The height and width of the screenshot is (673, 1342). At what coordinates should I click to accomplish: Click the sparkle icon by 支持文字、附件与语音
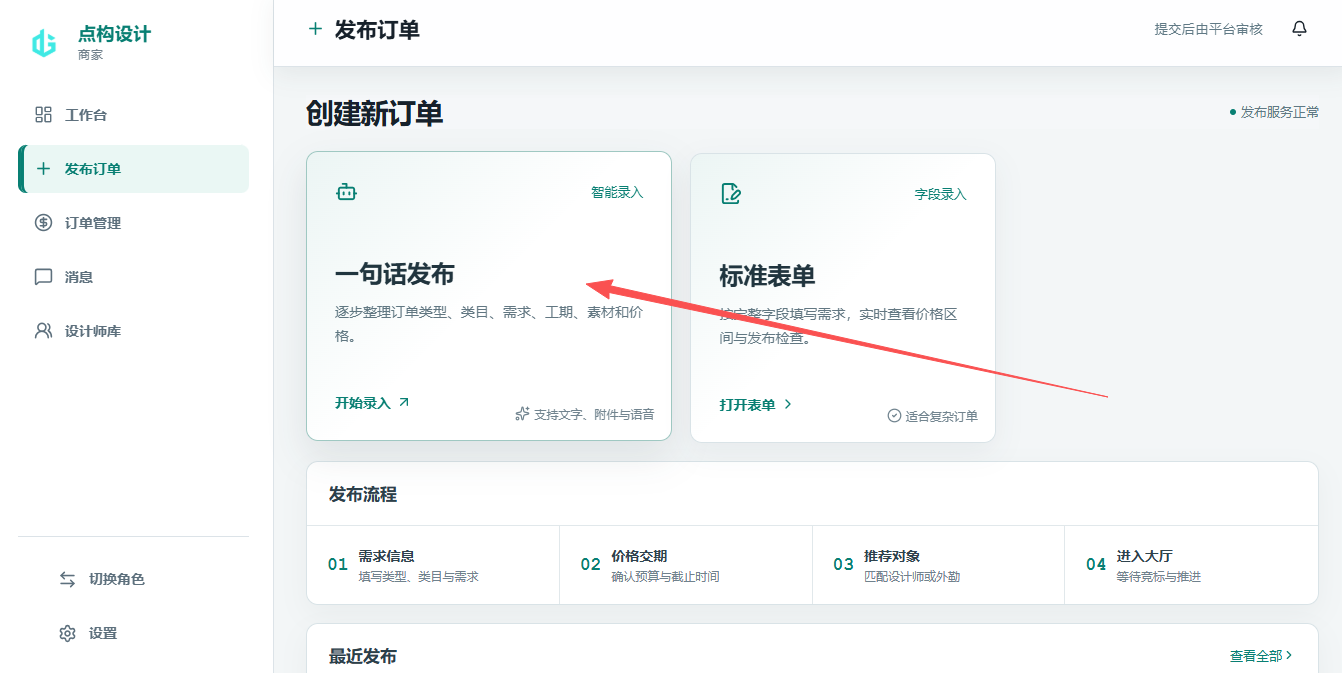(522, 414)
